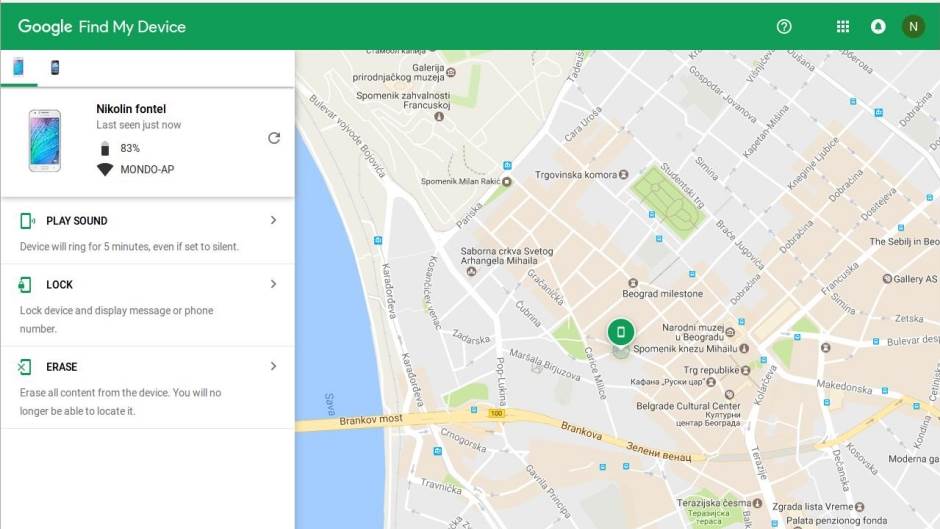Click the Google Find My Device logo

[102, 27]
